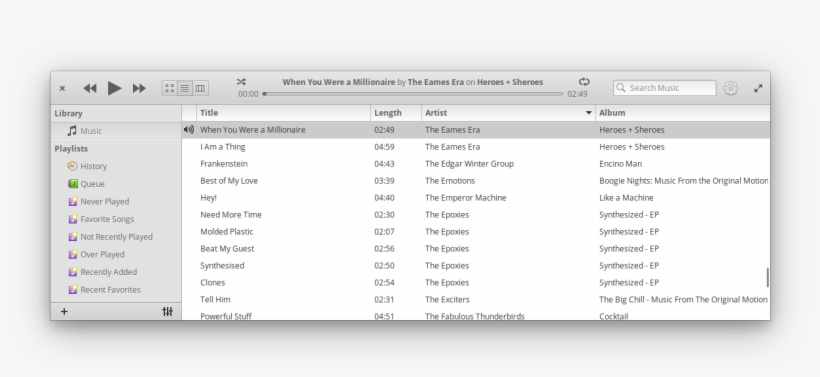
Task: Click The Emotions artist cell
Action: pyautogui.click(x=450, y=181)
